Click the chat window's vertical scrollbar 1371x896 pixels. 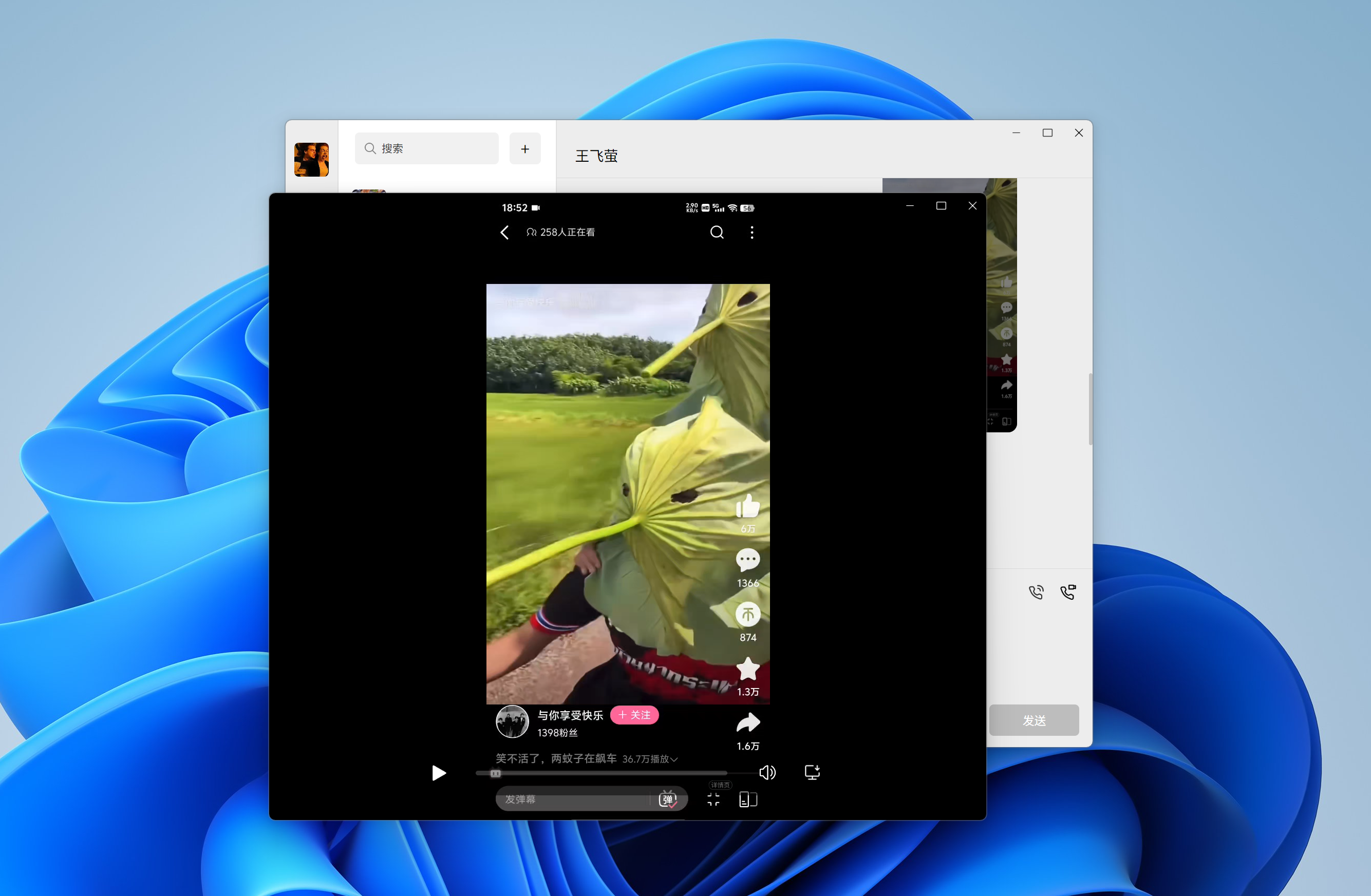tap(1091, 409)
